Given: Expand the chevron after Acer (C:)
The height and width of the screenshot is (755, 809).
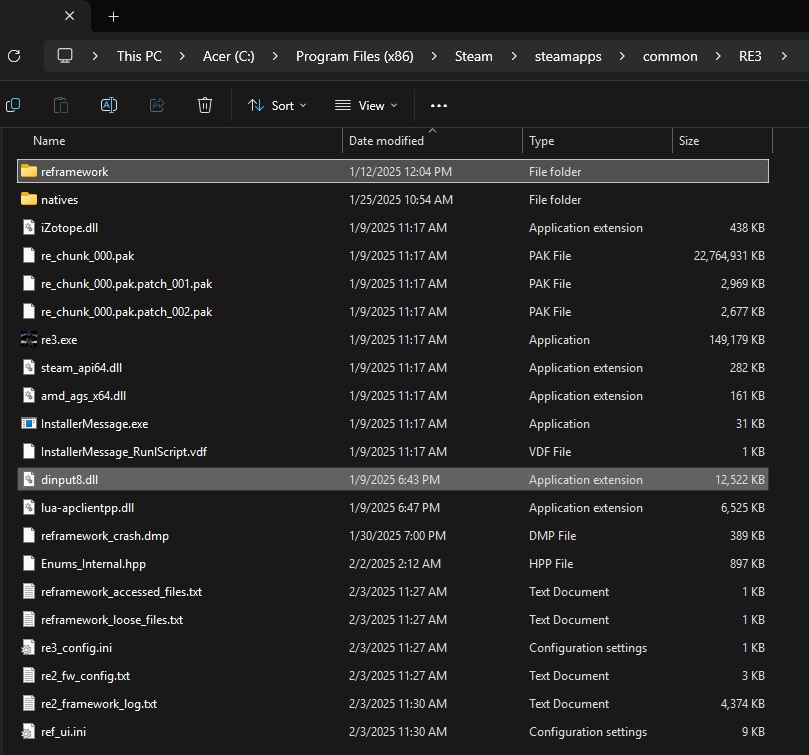Looking at the screenshot, I should click(x=275, y=56).
